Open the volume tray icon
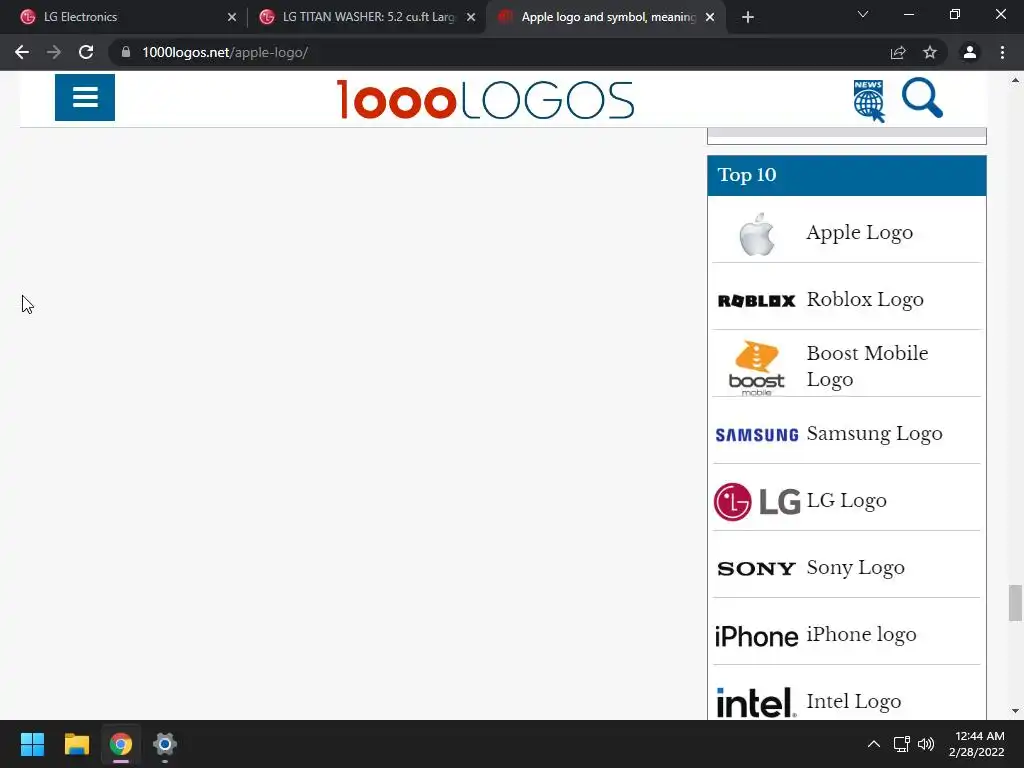The image size is (1024, 768). [926, 744]
